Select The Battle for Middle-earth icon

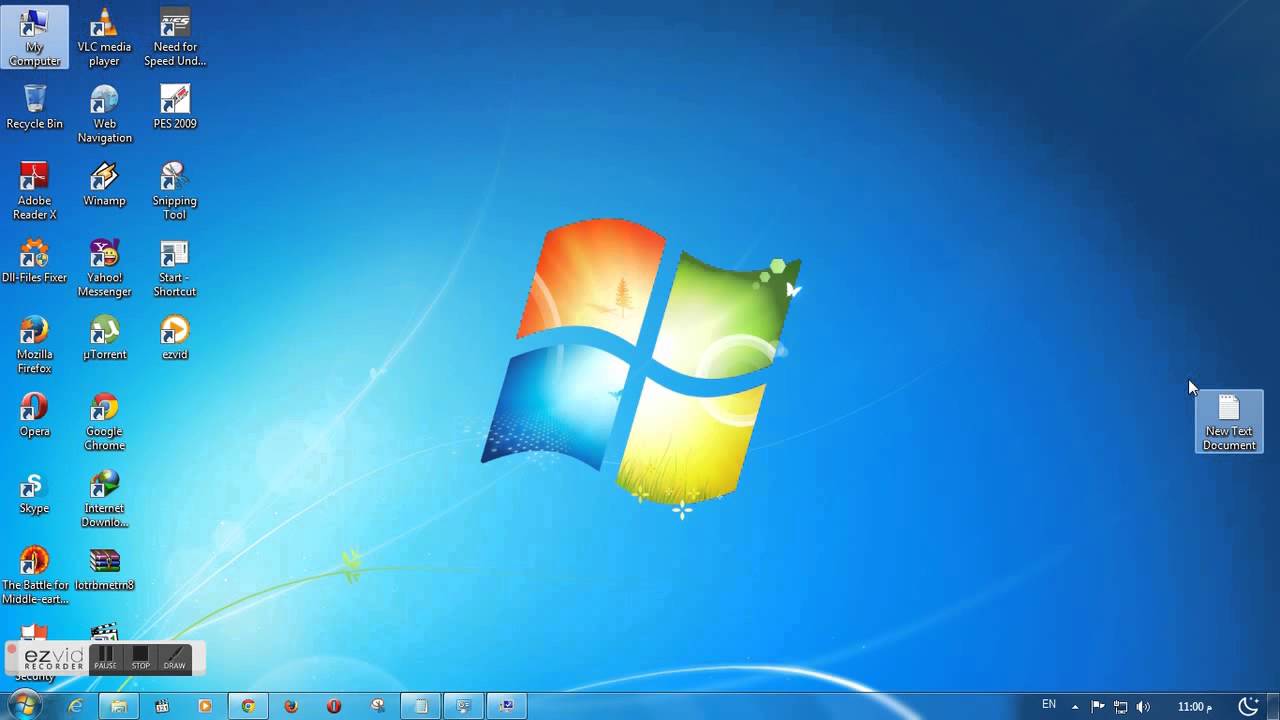pos(34,576)
